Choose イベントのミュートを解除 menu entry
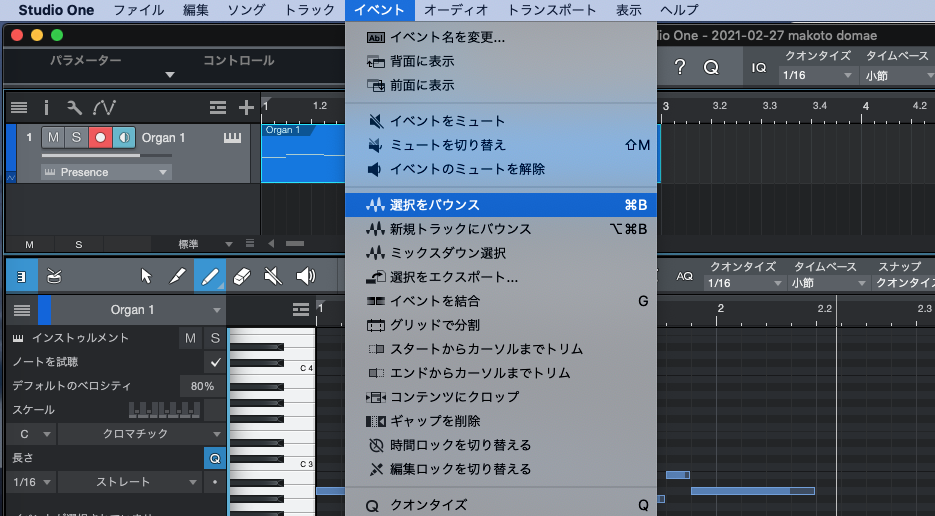935x516 pixels. click(x=501, y=169)
